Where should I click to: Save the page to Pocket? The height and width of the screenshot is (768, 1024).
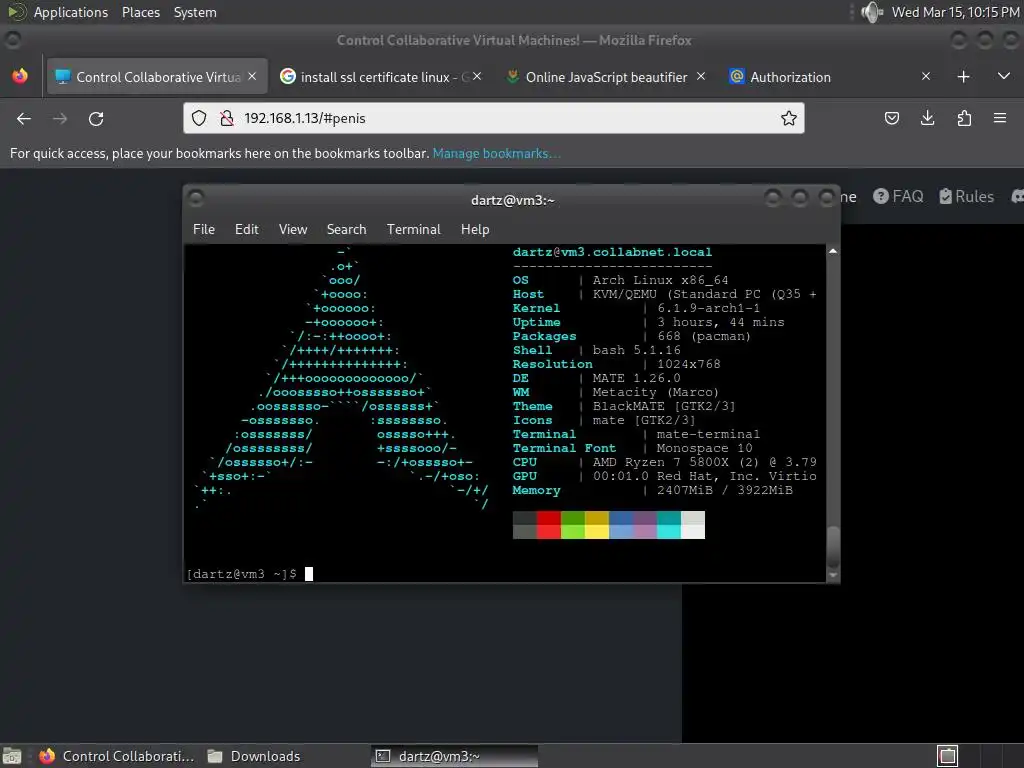tap(891, 118)
